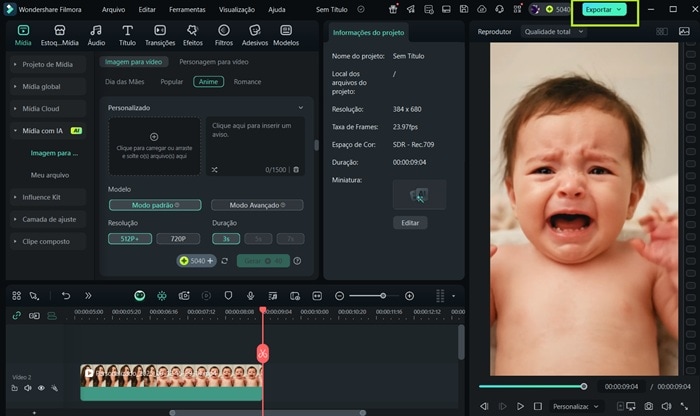Expand Camada de ajuste item
Image resolution: width=700 pixels, height=416 pixels.
[47, 219]
